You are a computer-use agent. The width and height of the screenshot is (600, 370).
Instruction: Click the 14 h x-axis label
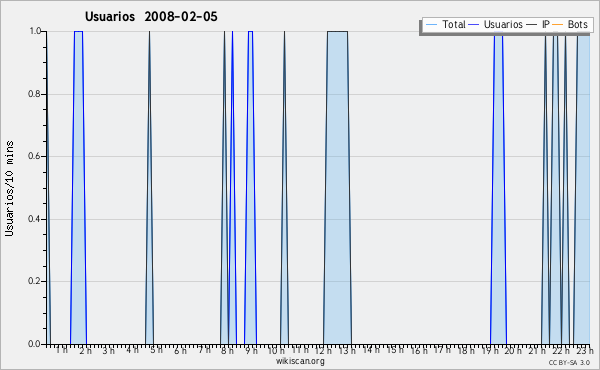click(371, 350)
